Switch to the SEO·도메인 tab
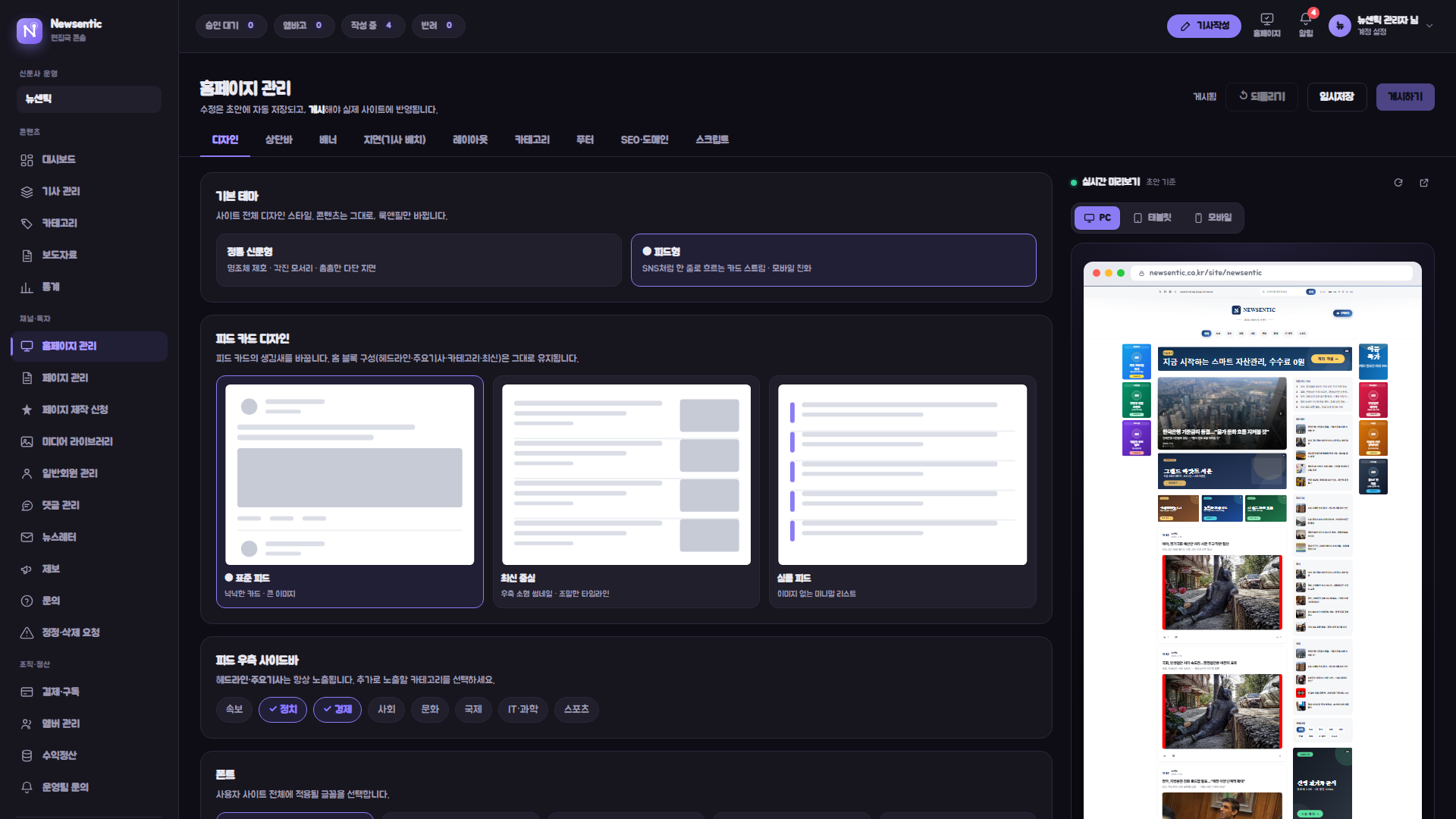This screenshot has width=1456, height=819. point(645,140)
